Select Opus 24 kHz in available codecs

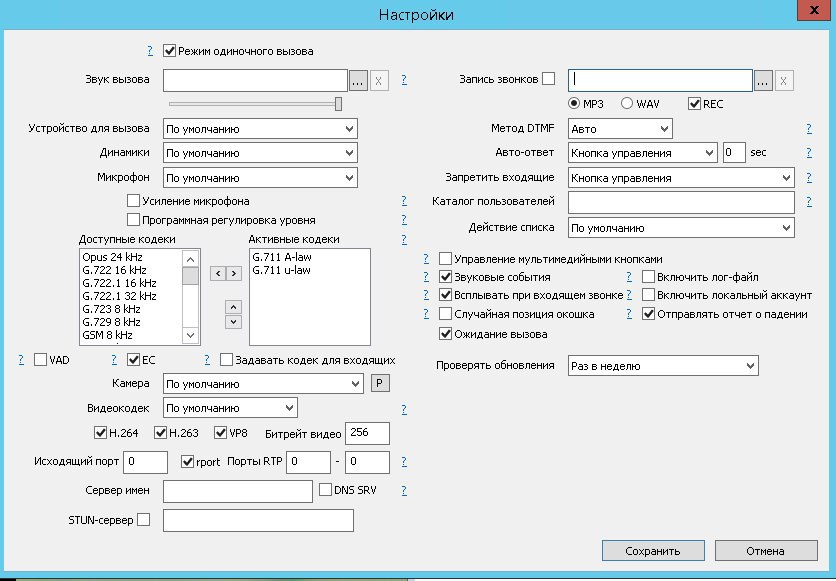(112, 257)
